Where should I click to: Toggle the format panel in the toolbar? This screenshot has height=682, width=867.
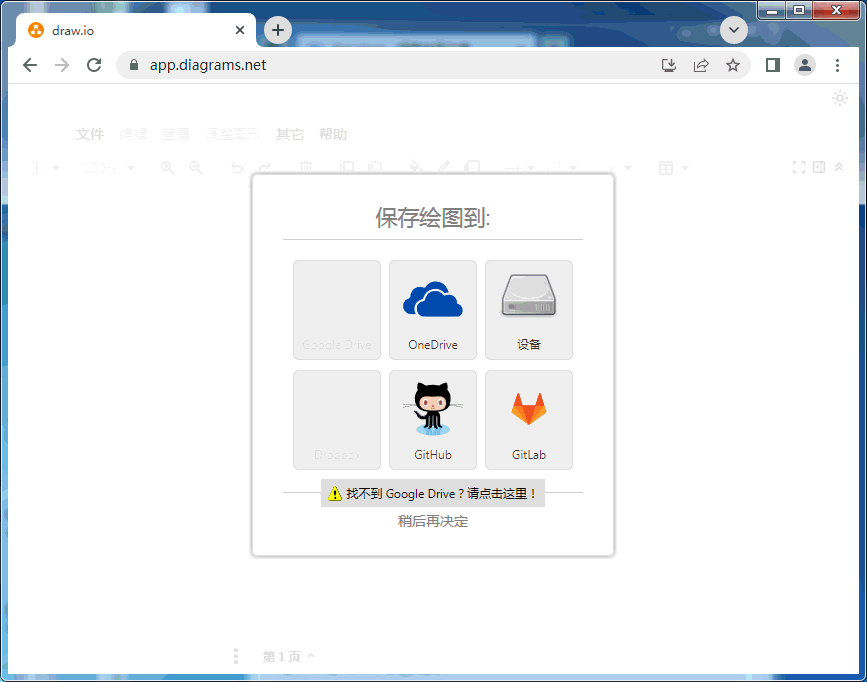[819, 167]
